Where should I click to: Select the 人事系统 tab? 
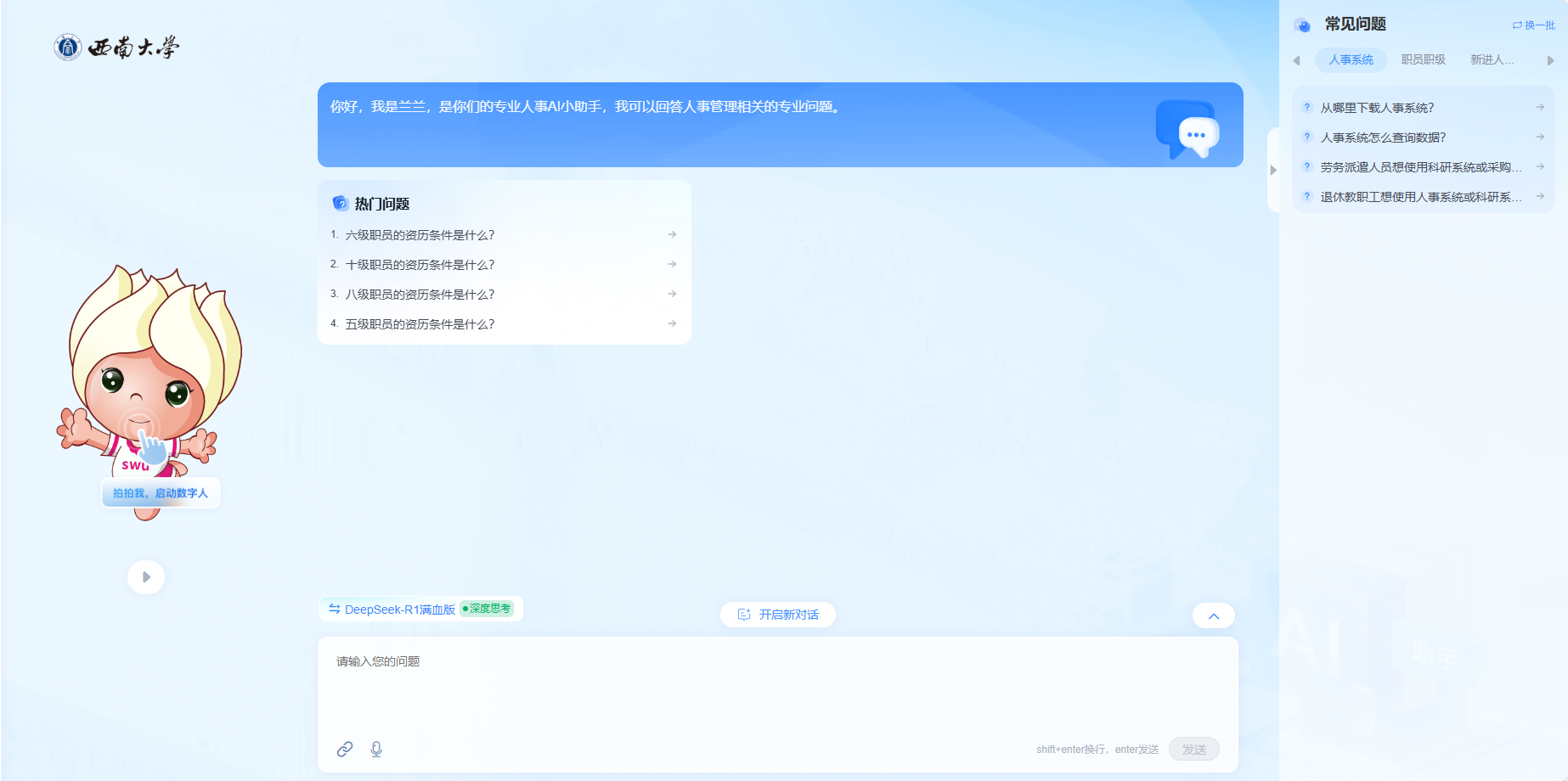click(x=1351, y=60)
